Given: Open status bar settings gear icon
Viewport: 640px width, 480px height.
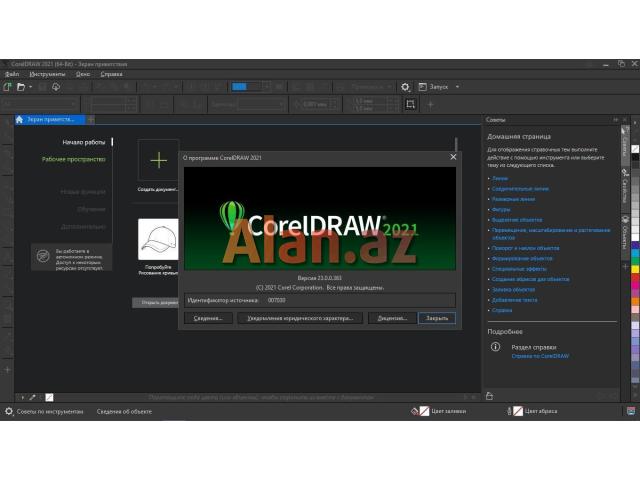Looking at the screenshot, I should point(9,411).
